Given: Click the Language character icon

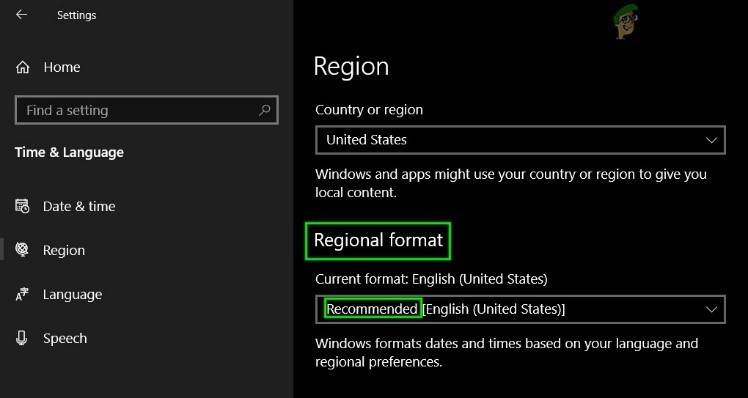Looking at the screenshot, I should click(22, 294).
